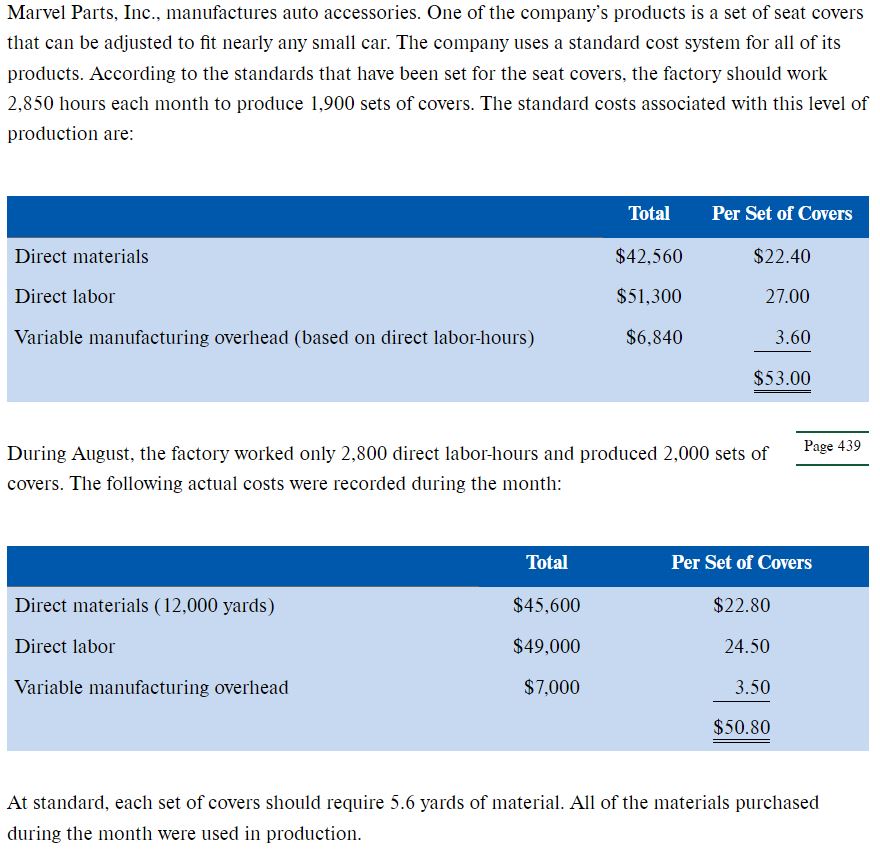Image resolution: width=880 pixels, height=867 pixels.
Task: Select the standard Direct materials total $42,560
Action: (x=649, y=256)
